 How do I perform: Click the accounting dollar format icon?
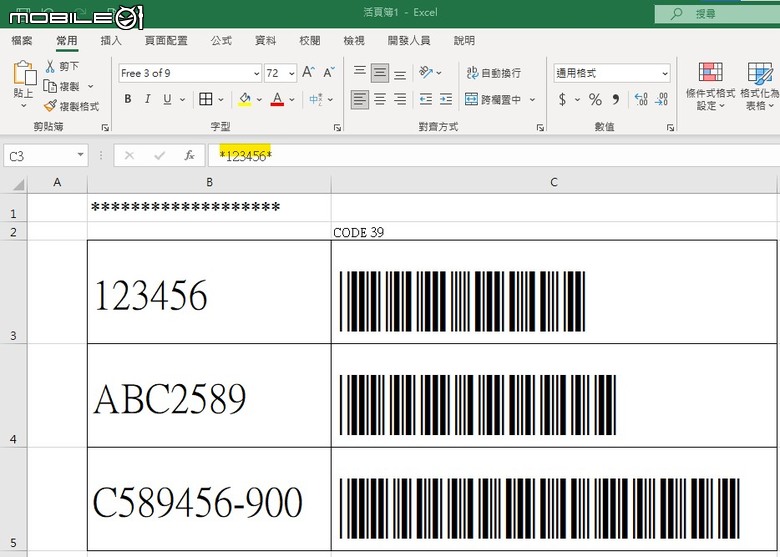point(562,99)
